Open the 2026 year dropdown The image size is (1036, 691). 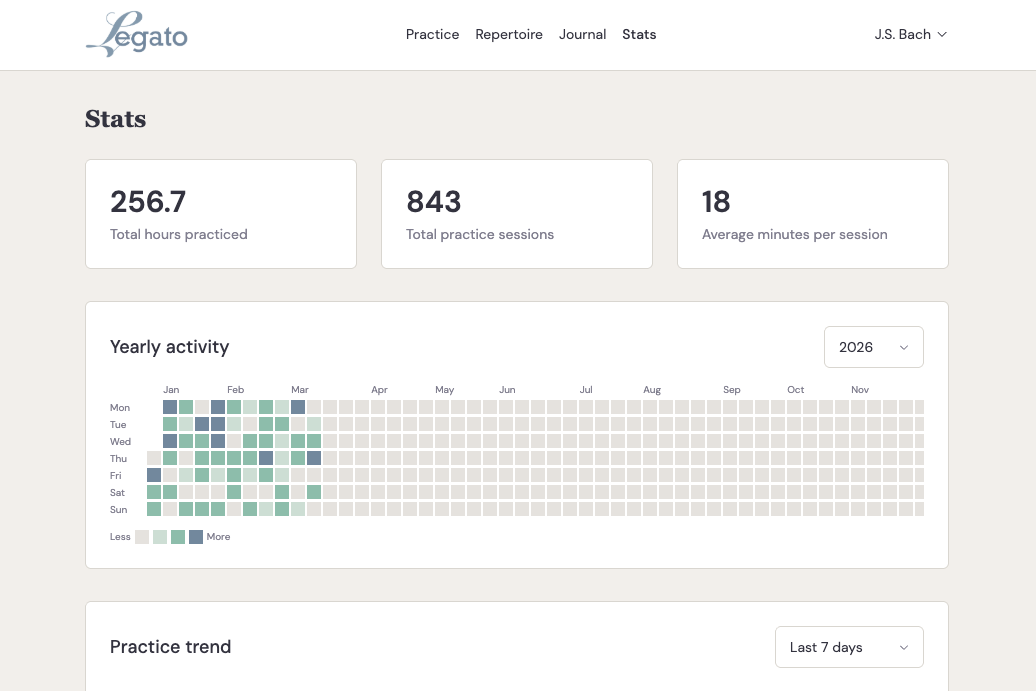click(873, 347)
